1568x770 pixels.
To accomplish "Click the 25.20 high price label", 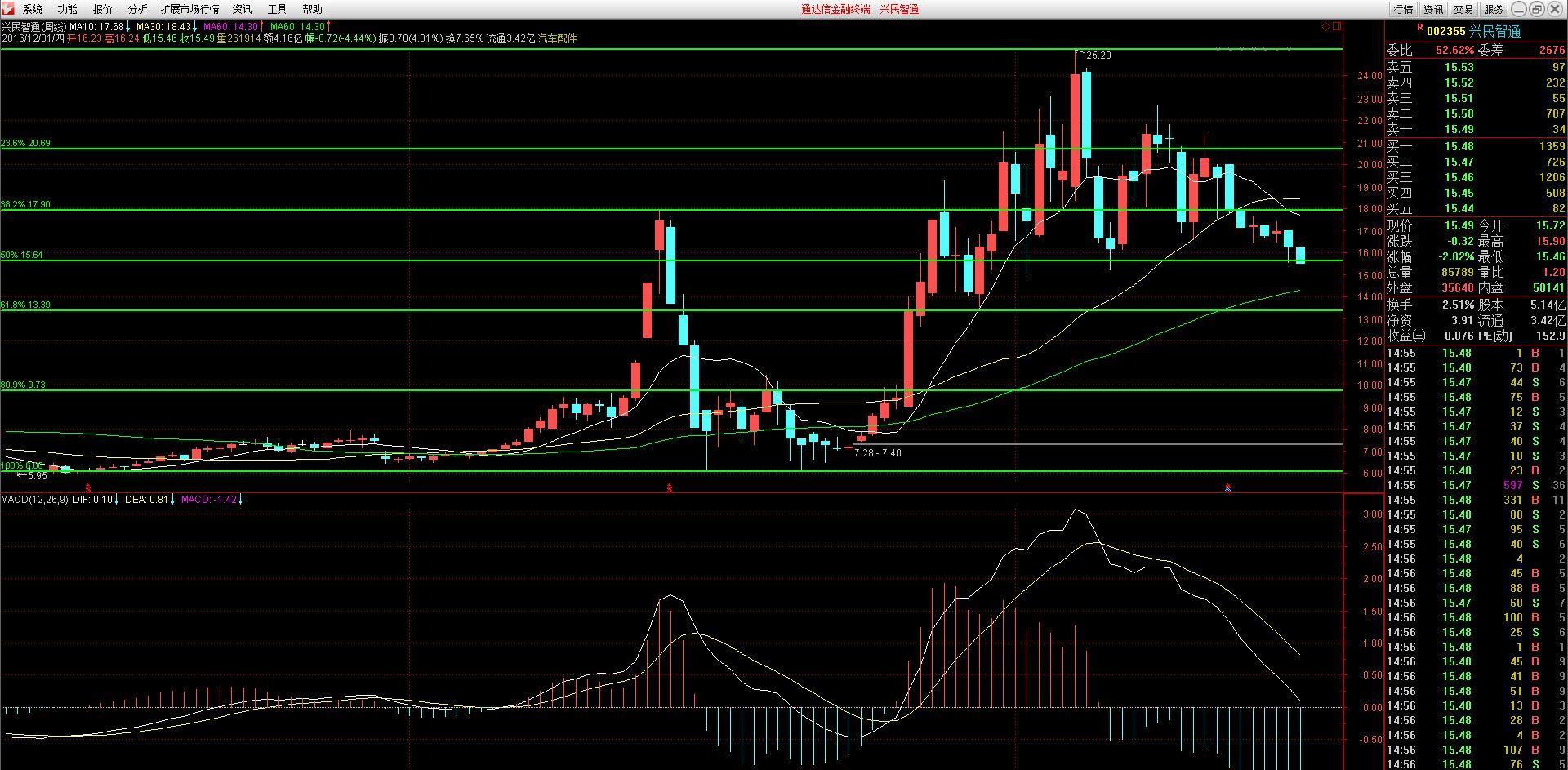I will 1098,56.
